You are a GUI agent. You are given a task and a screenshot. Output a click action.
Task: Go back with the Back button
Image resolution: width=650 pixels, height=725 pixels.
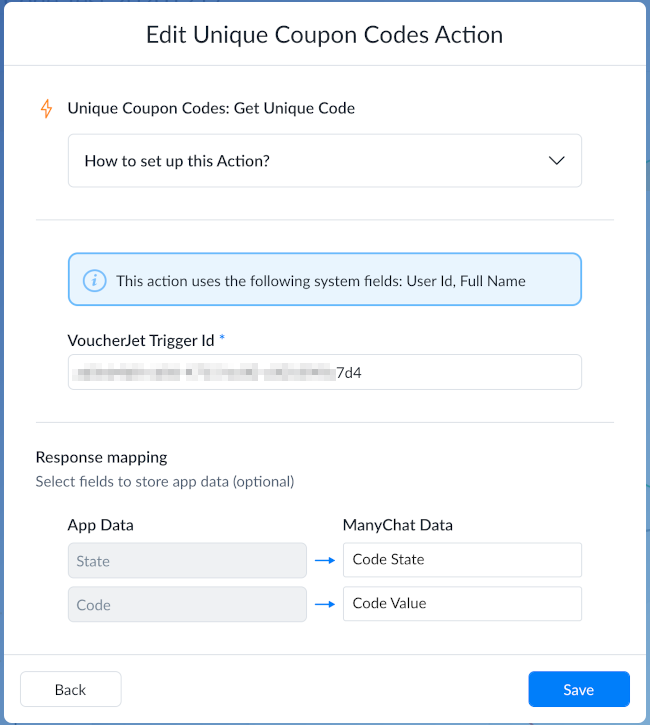[x=71, y=689]
